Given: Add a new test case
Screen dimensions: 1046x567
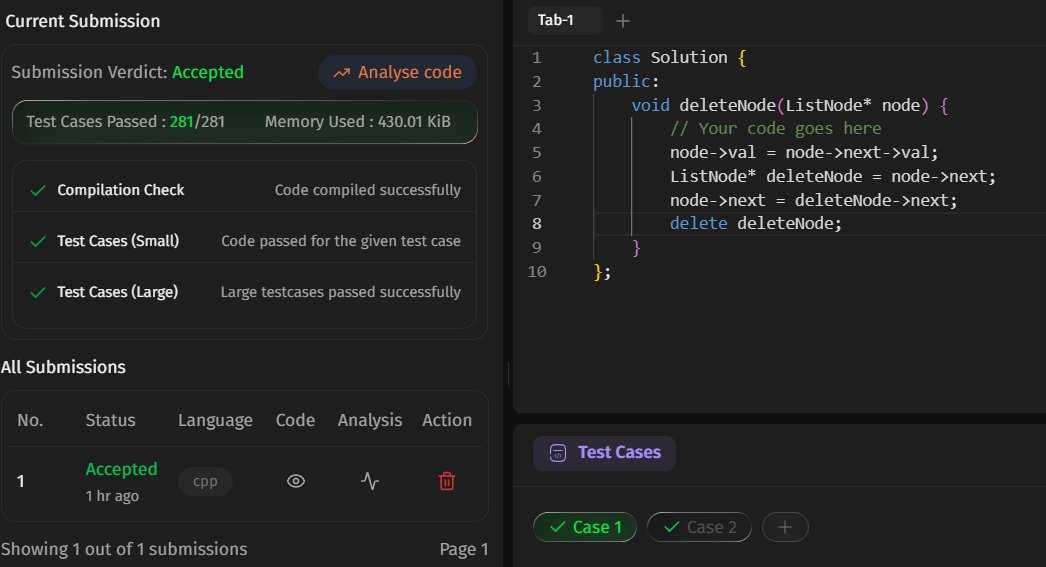Looking at the screenshot, I should (785, 527).
